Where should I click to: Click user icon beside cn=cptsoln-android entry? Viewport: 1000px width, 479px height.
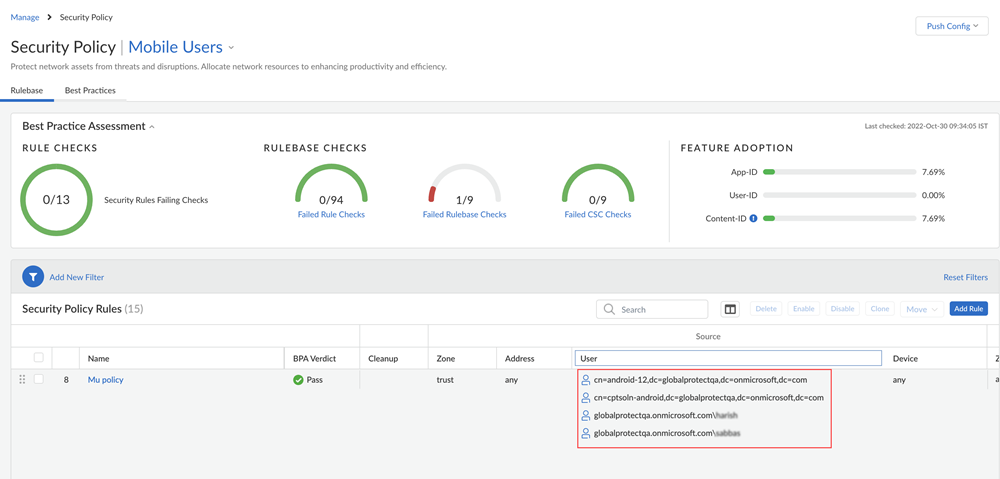[x=586, y=398]
